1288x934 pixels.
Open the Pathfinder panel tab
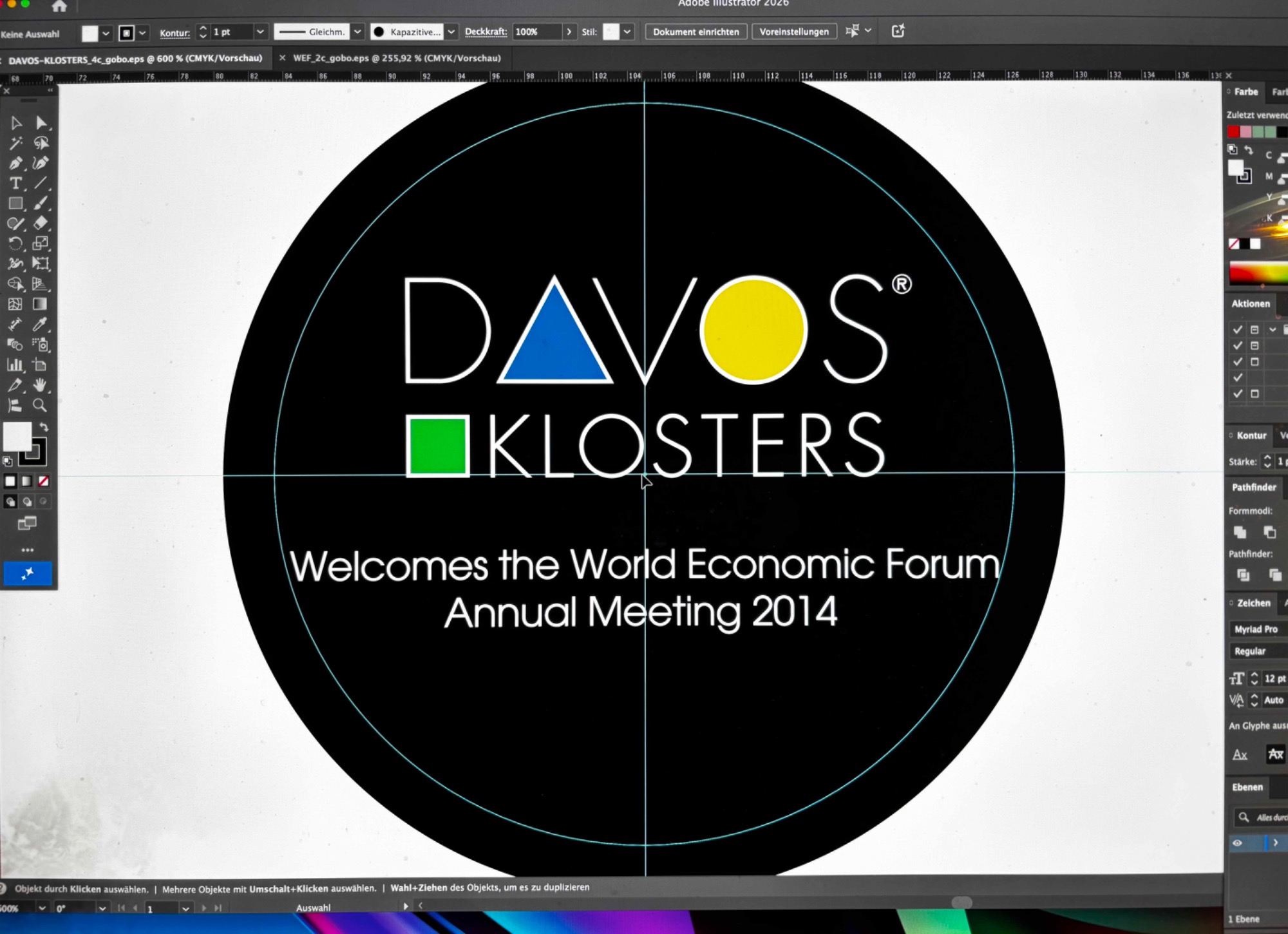click(1253, 487)
